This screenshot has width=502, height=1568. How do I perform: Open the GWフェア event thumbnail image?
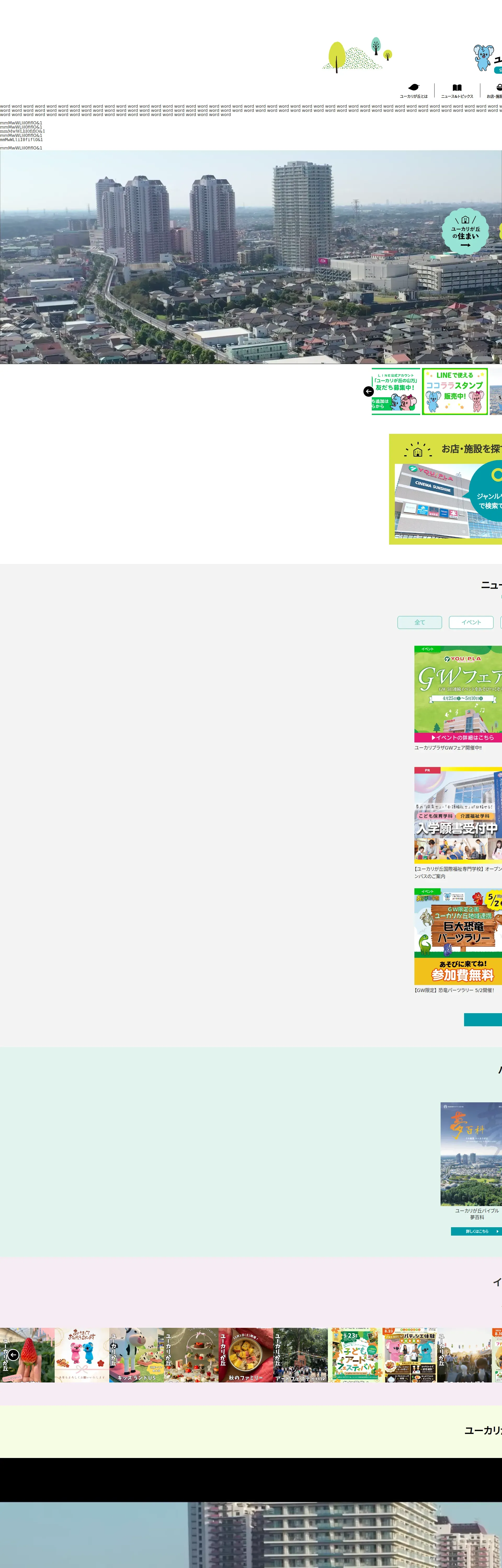(x=458, y=694)
